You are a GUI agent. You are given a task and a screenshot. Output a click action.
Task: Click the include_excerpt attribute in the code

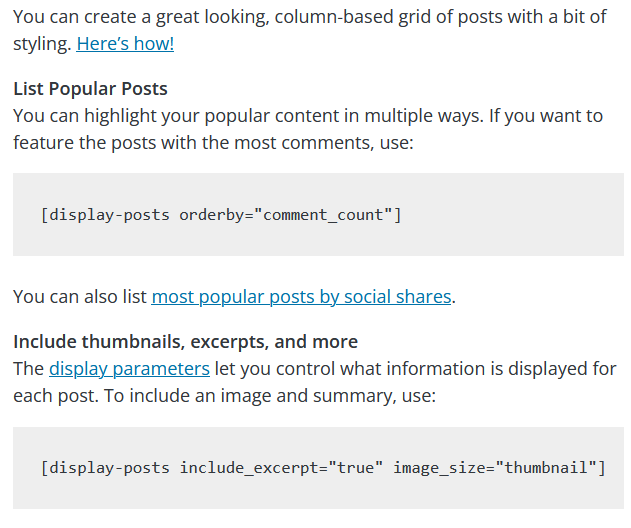(x=240, y=468)
